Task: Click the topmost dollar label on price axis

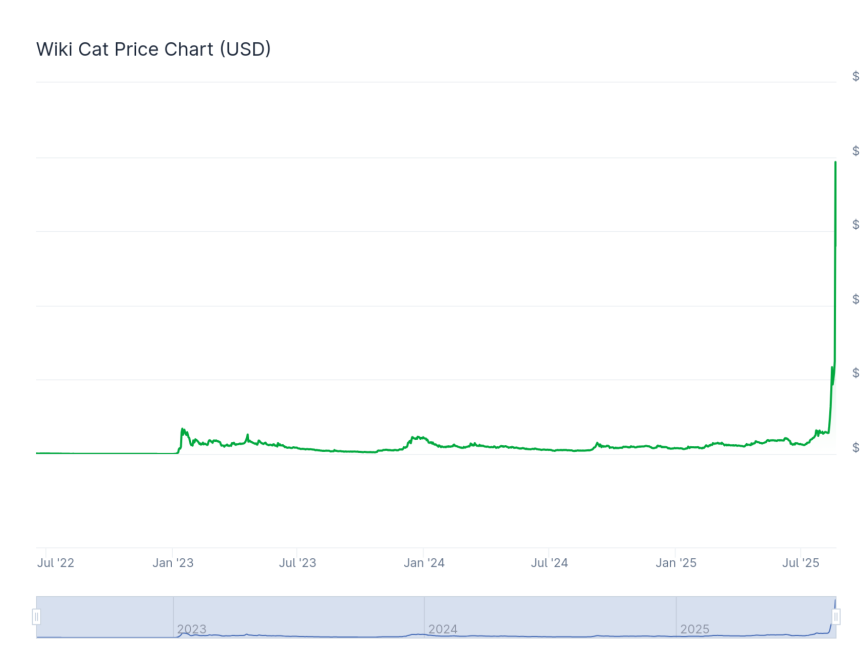Action: [x=855, y=77]
